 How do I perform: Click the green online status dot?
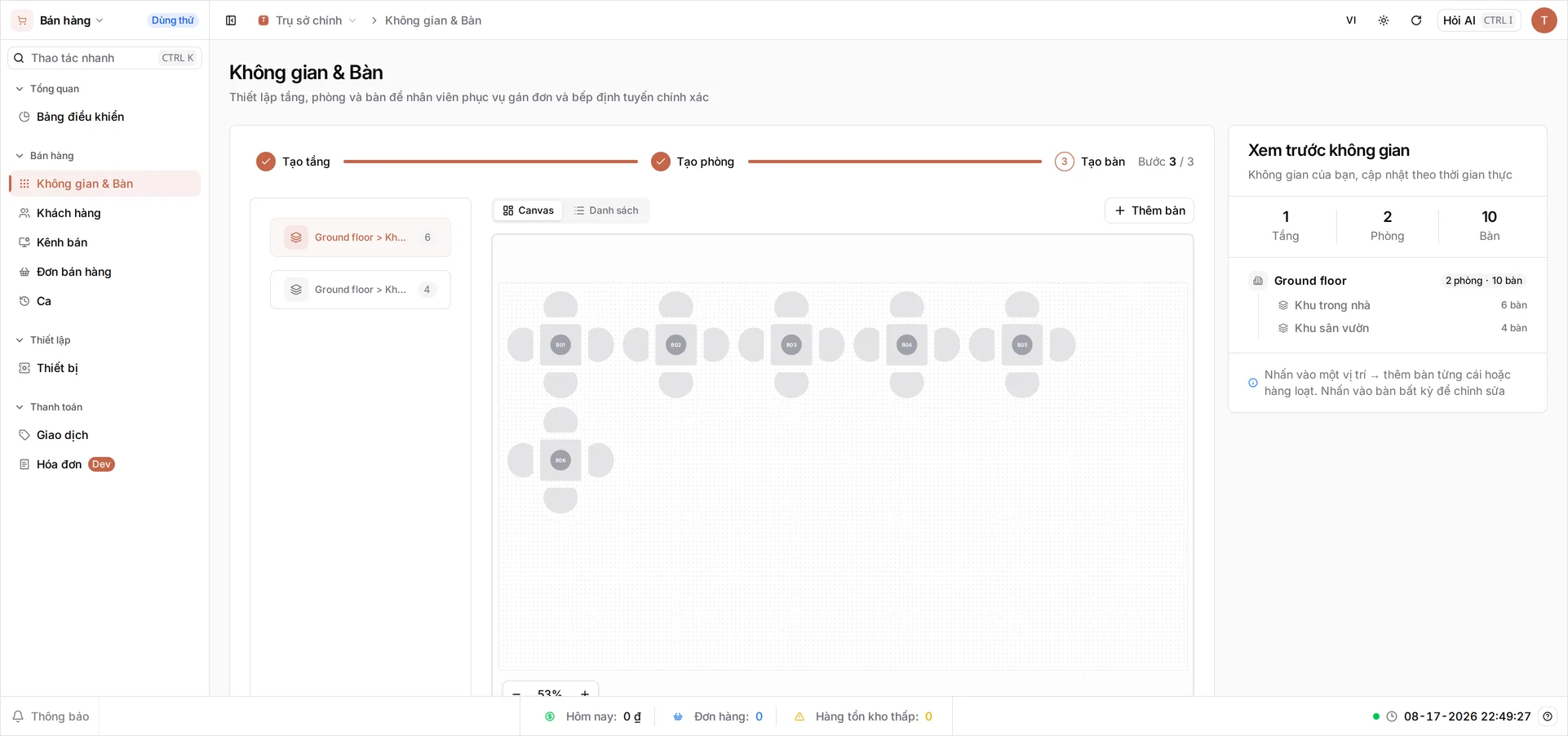(x=1376, y=716)
